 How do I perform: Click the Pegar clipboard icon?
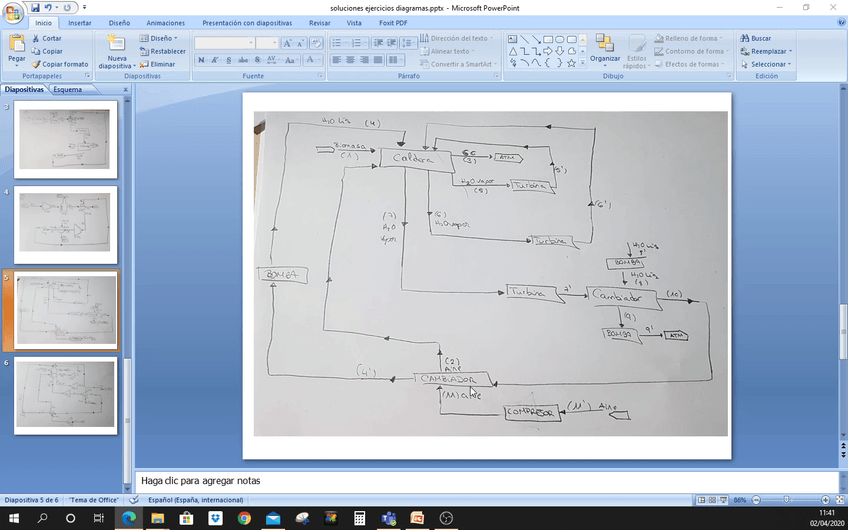click(x=17, y=44)
